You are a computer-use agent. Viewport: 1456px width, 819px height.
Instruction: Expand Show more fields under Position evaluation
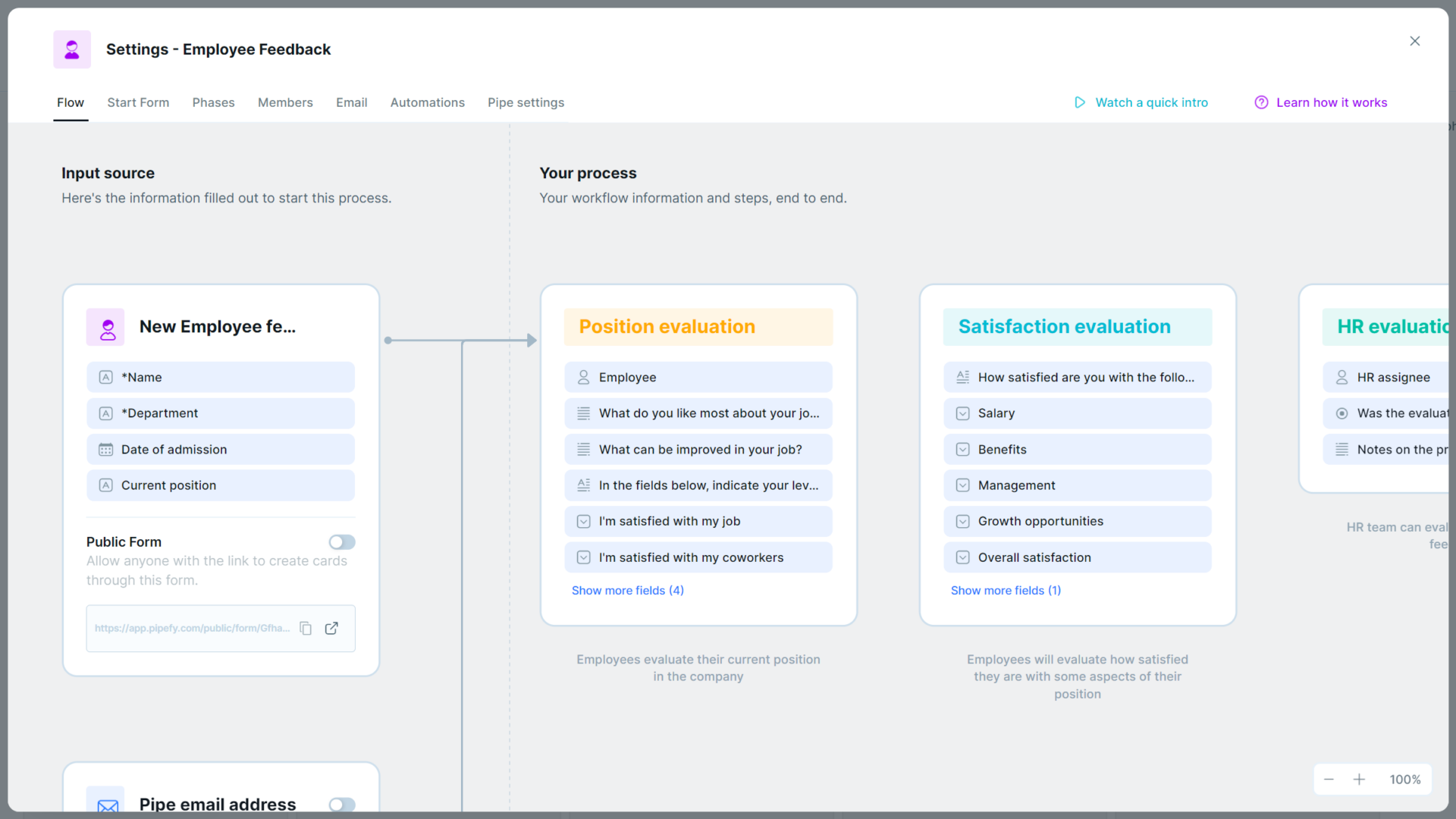pos(628,590)
